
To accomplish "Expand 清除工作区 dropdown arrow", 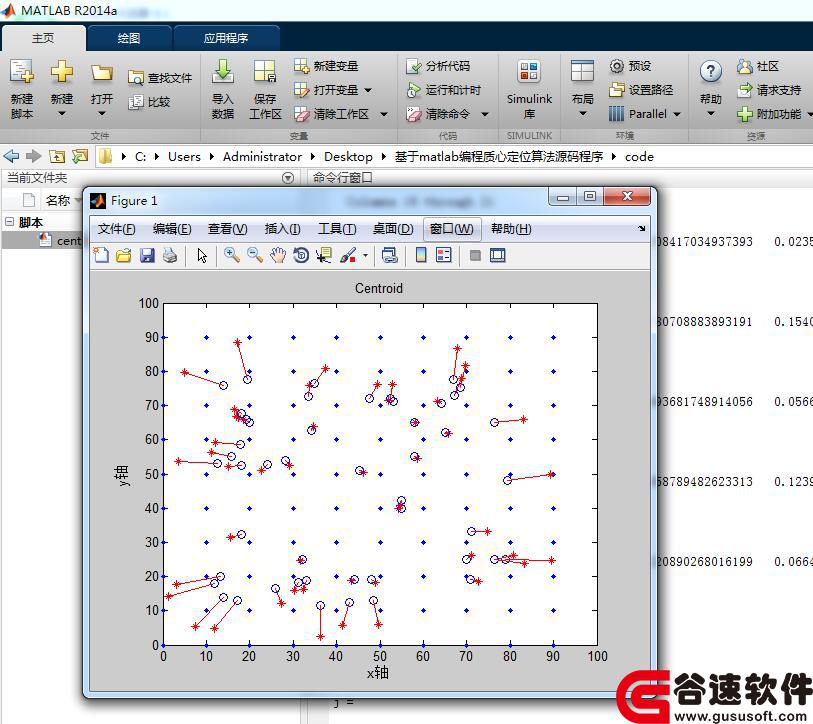I will click(384, 114).
